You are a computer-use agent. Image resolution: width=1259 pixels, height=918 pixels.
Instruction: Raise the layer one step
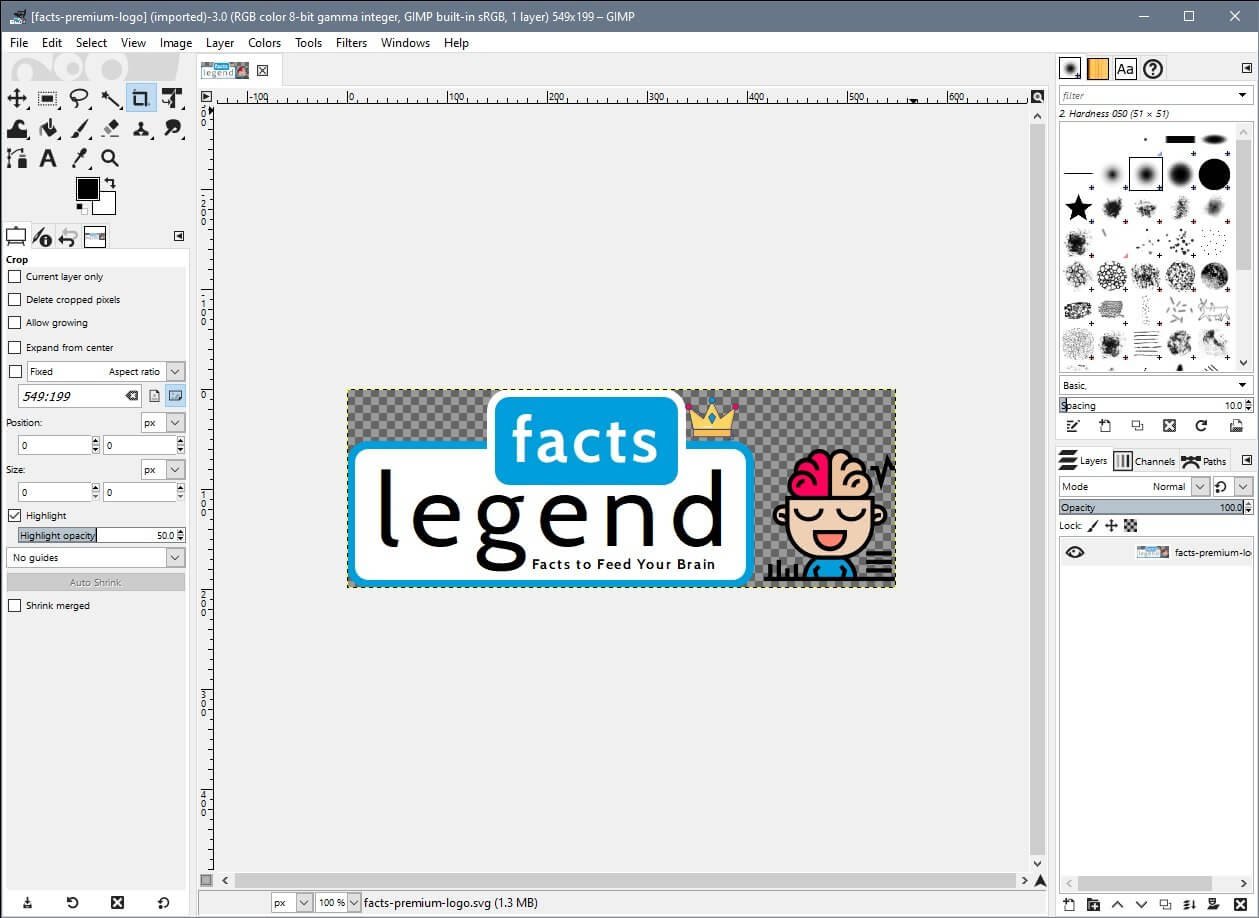click(1117, 905)
